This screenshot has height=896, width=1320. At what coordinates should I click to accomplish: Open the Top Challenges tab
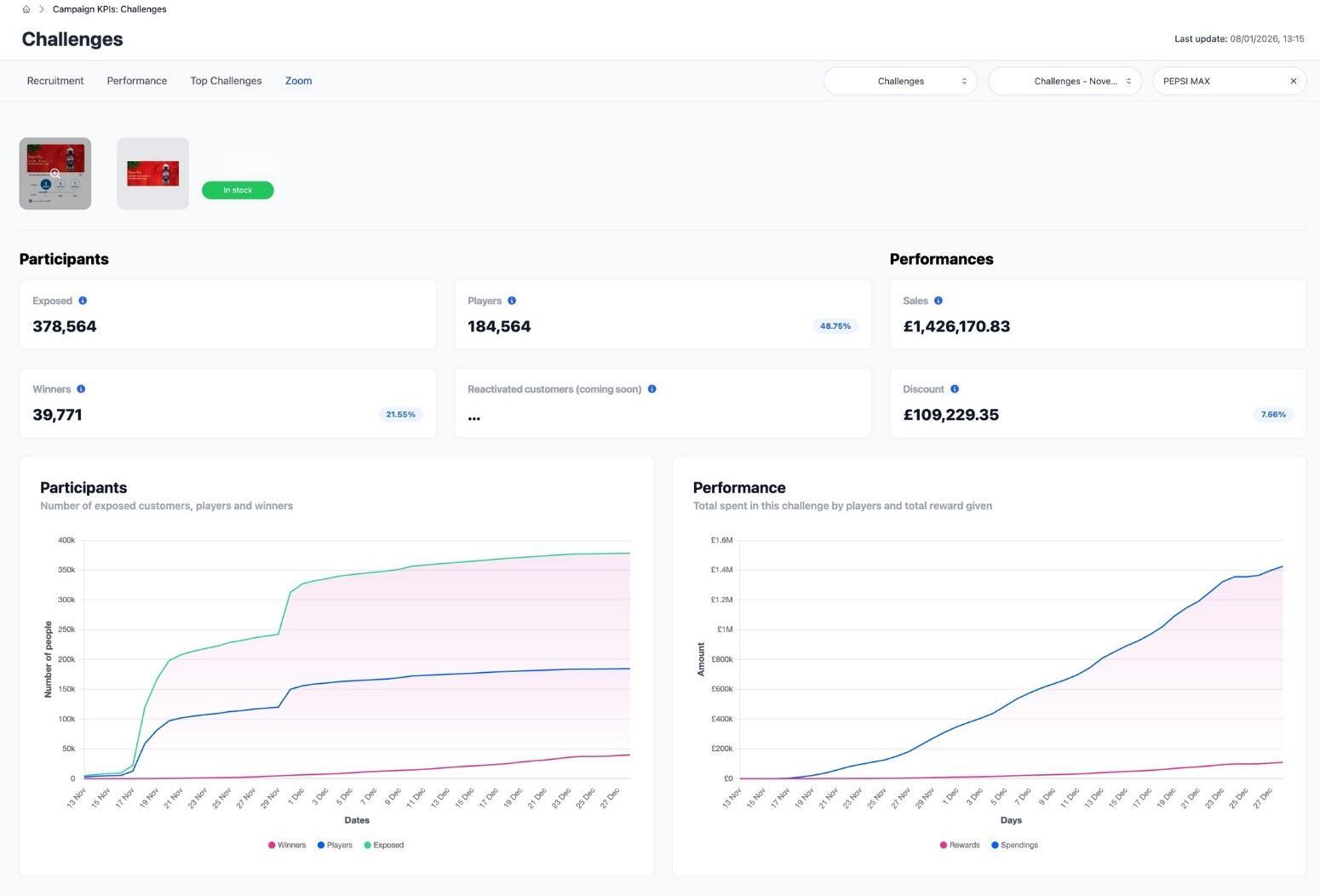click(225, 81)
